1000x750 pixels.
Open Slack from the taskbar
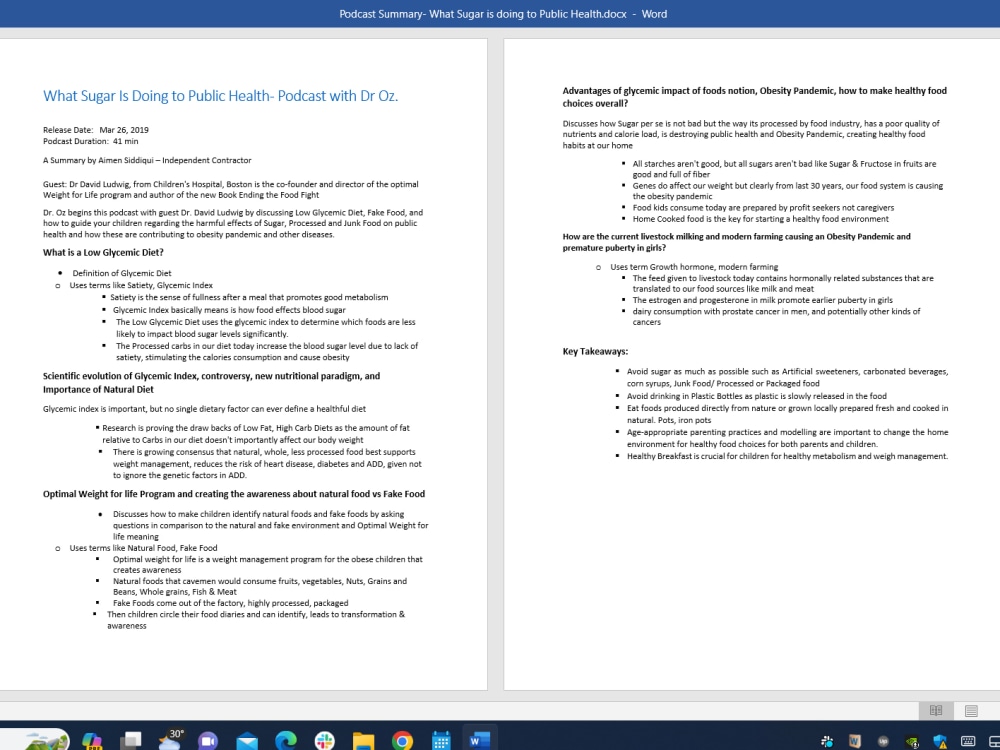[325, 741]
